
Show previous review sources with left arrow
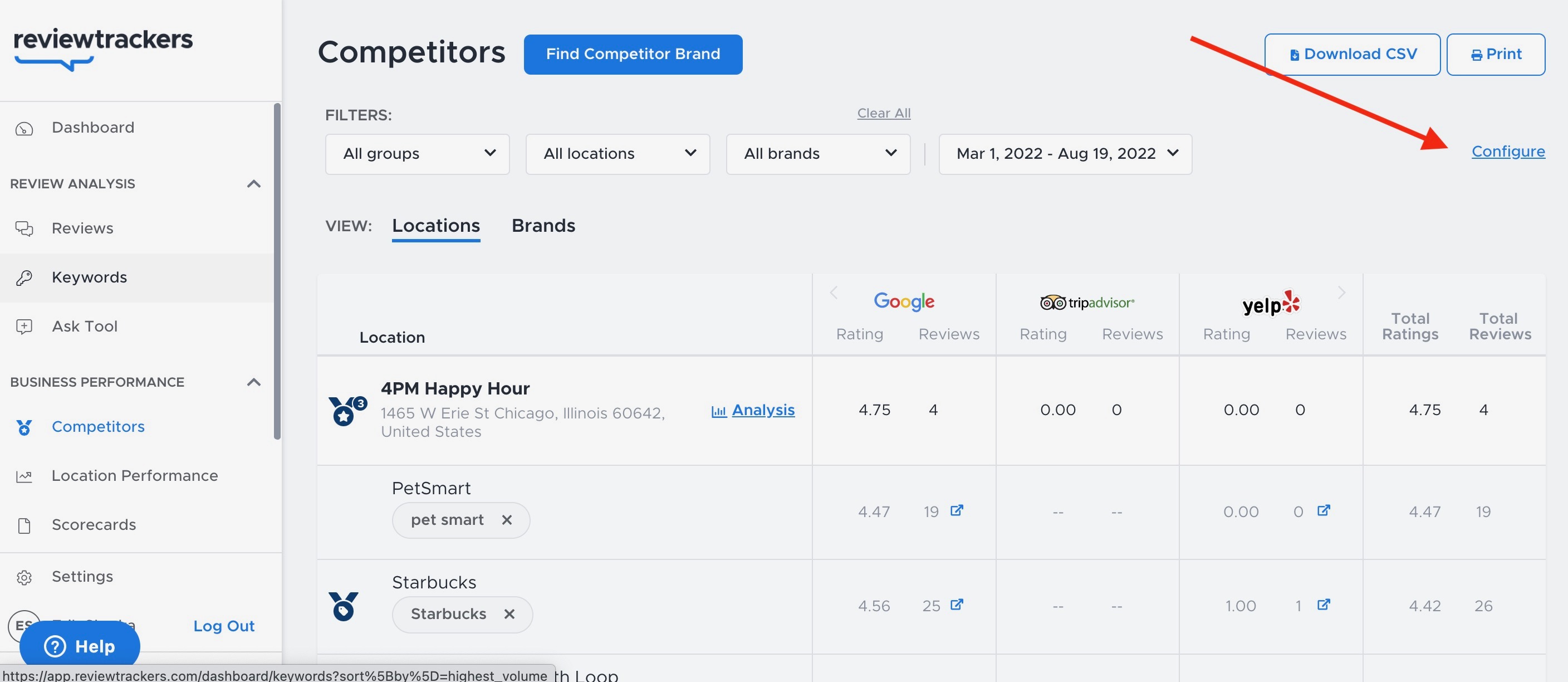pyautogui.click(x=834, y=293)
